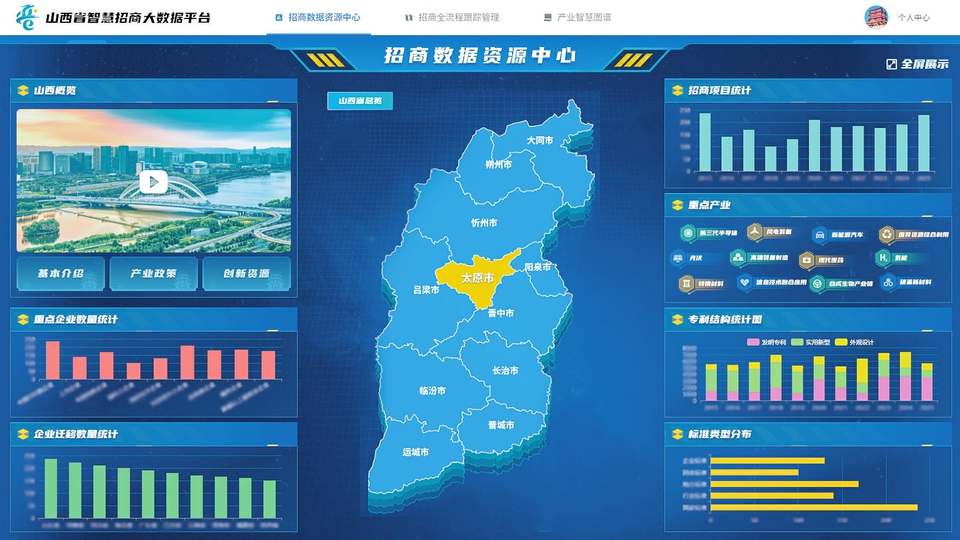Screen dimensions: 960x540
Task: Play the Shanxi overview video
Action: pyautogui.click(x=153, y=182)
